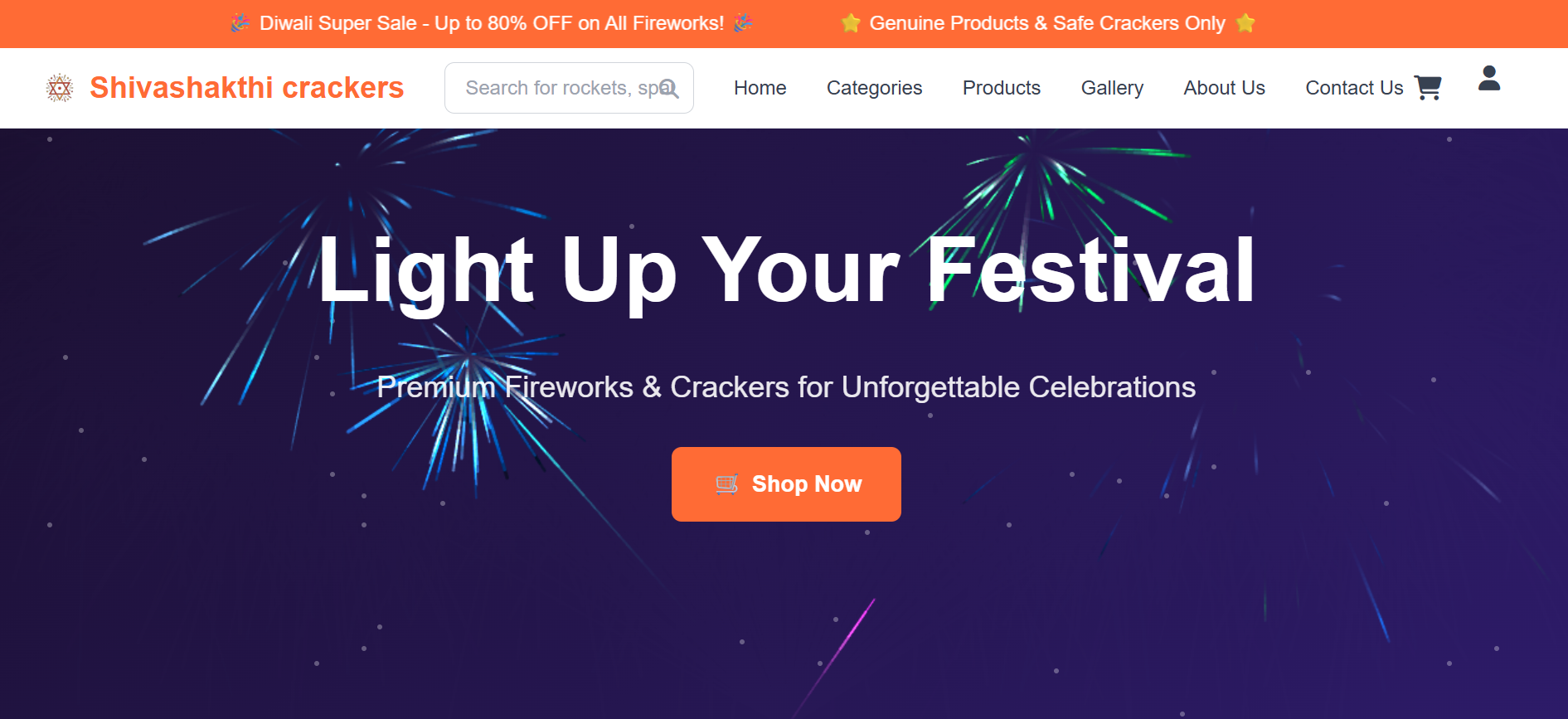Click star icon before Genuine Products
1568x719 pixels.
(850, 23)
